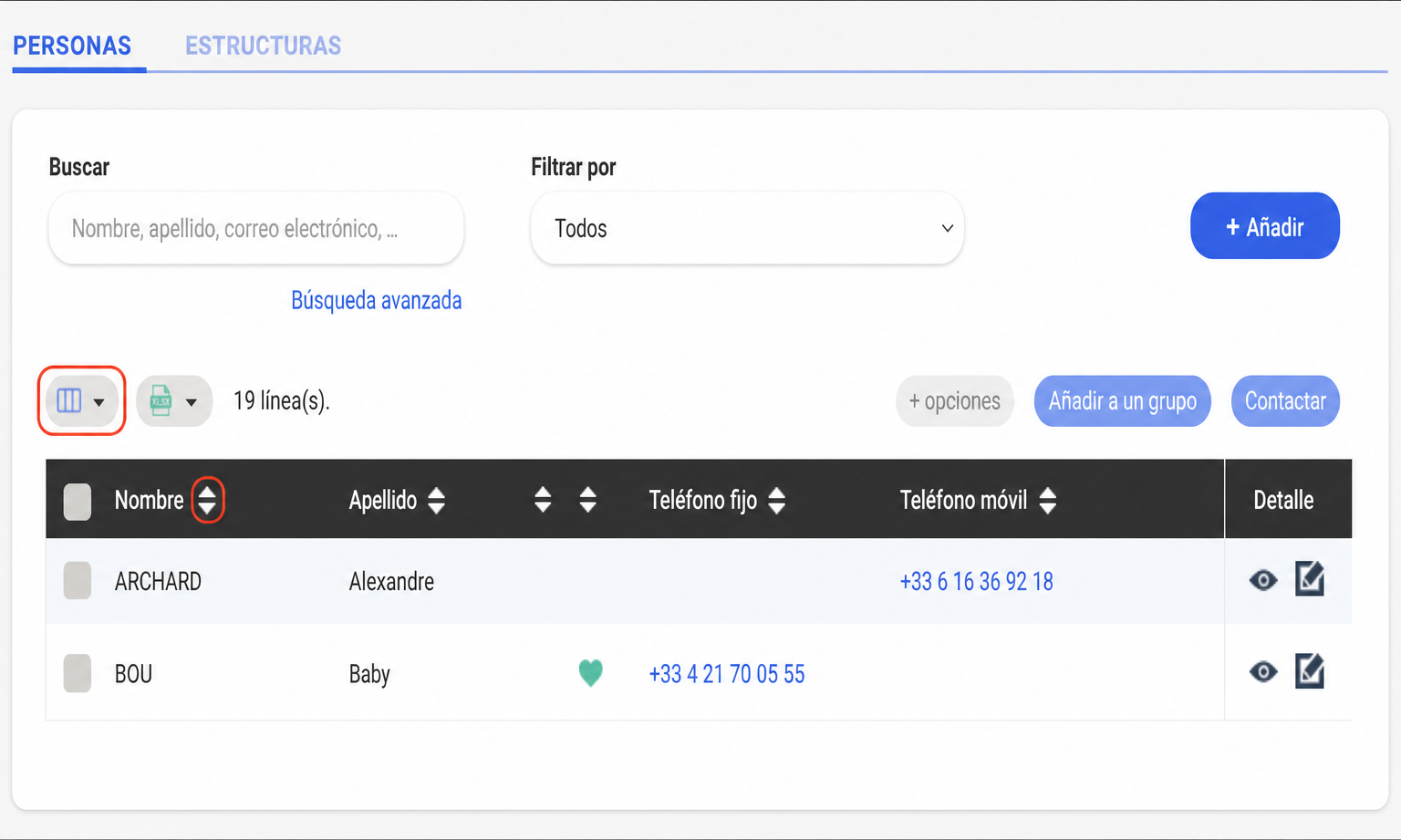The width and height of the screenshot is (1401, 840).
Task: Sort by Nombre column arrows
Action: tap(208, 500)
